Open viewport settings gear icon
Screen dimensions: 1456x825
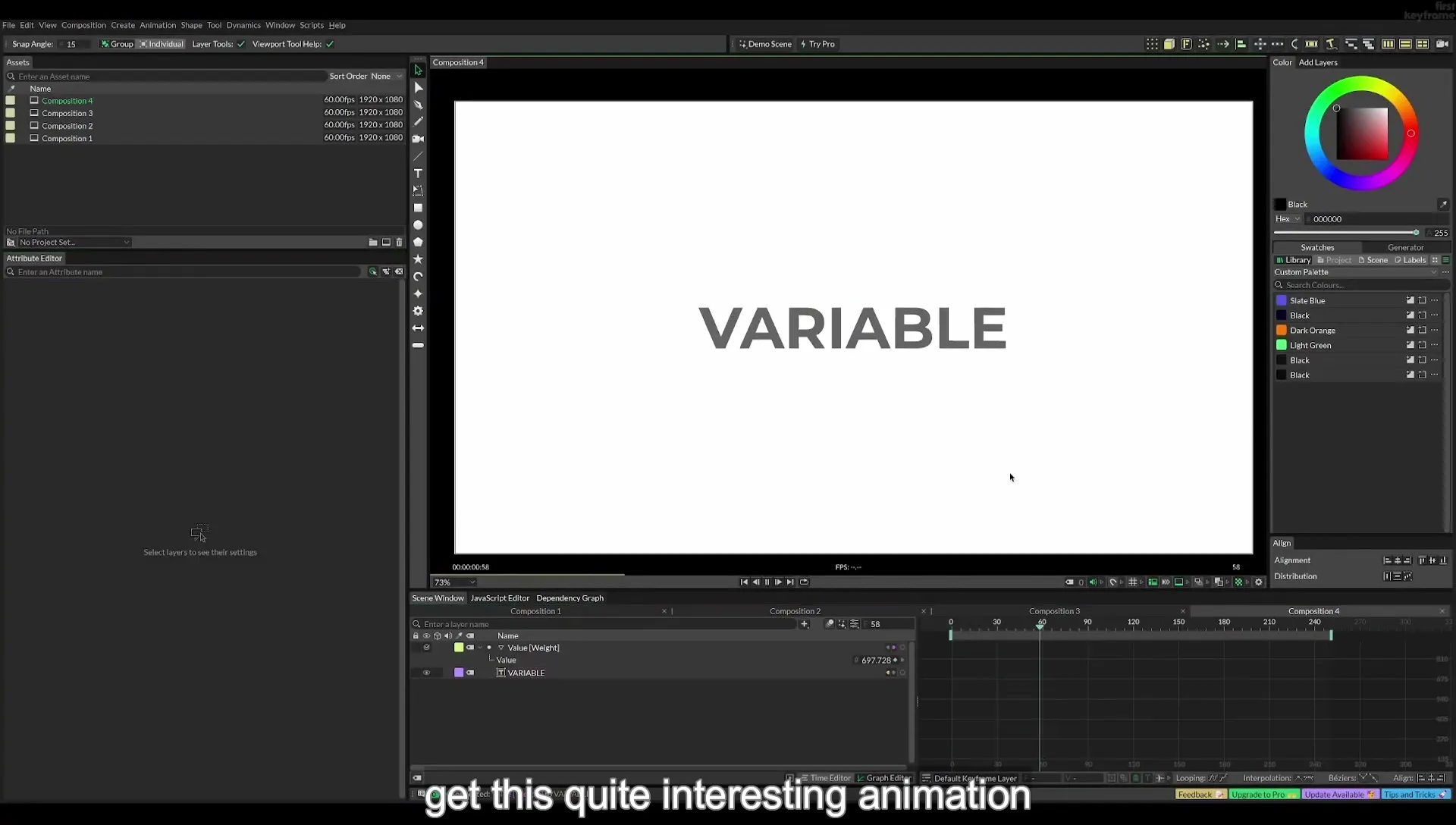pos(1259,582)
